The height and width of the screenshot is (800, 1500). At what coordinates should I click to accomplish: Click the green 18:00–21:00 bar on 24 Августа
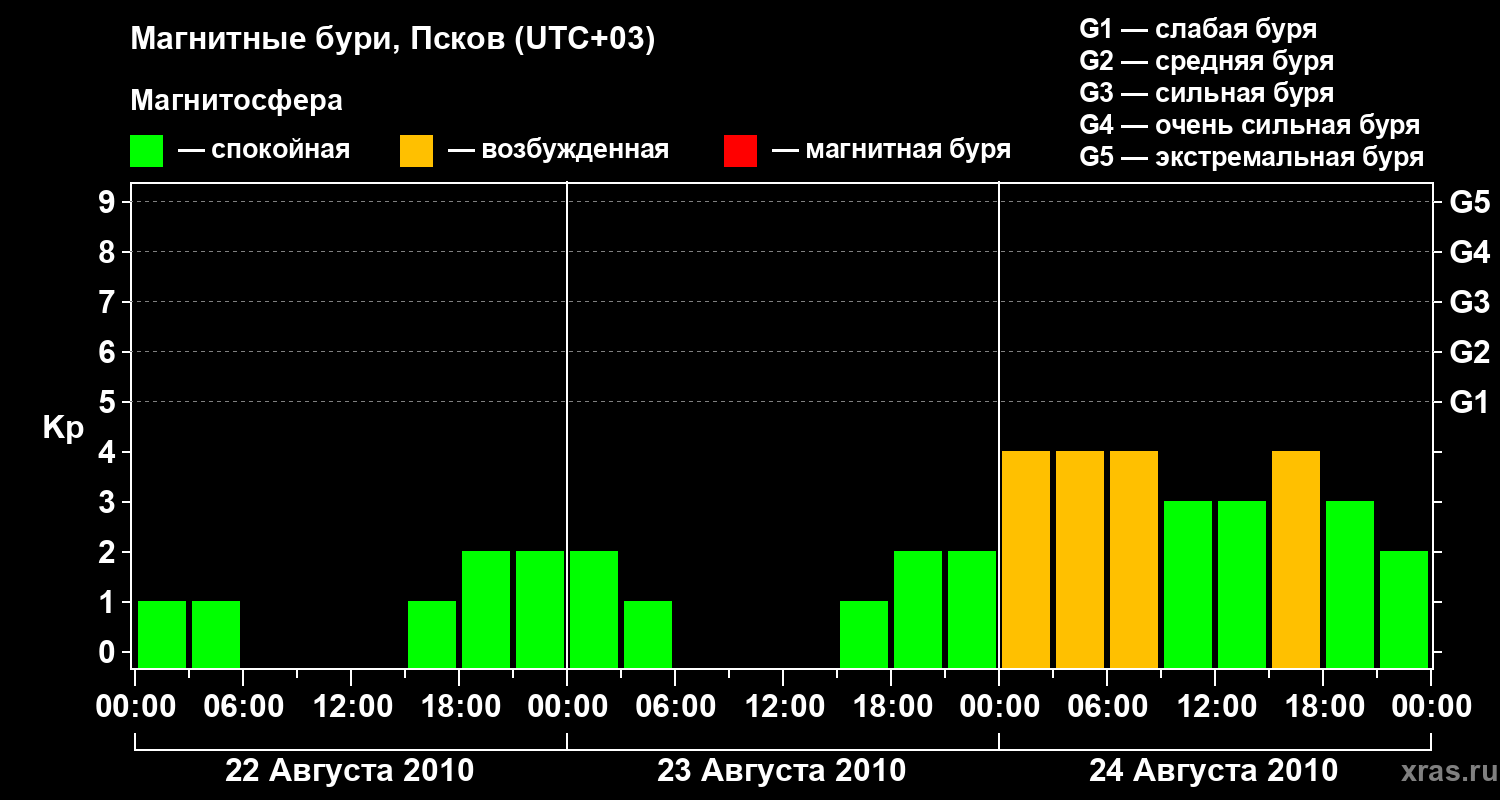[x=1350, y=584]
